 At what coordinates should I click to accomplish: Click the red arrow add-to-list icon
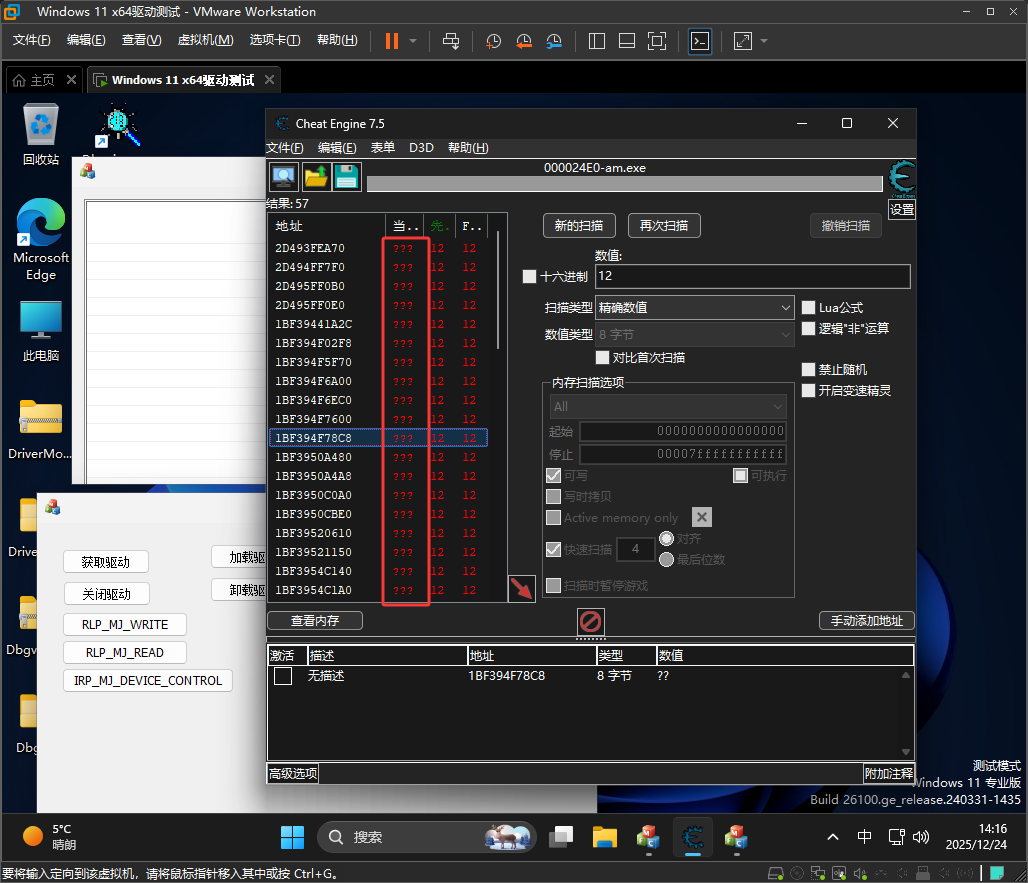click(x=522, y=588)
